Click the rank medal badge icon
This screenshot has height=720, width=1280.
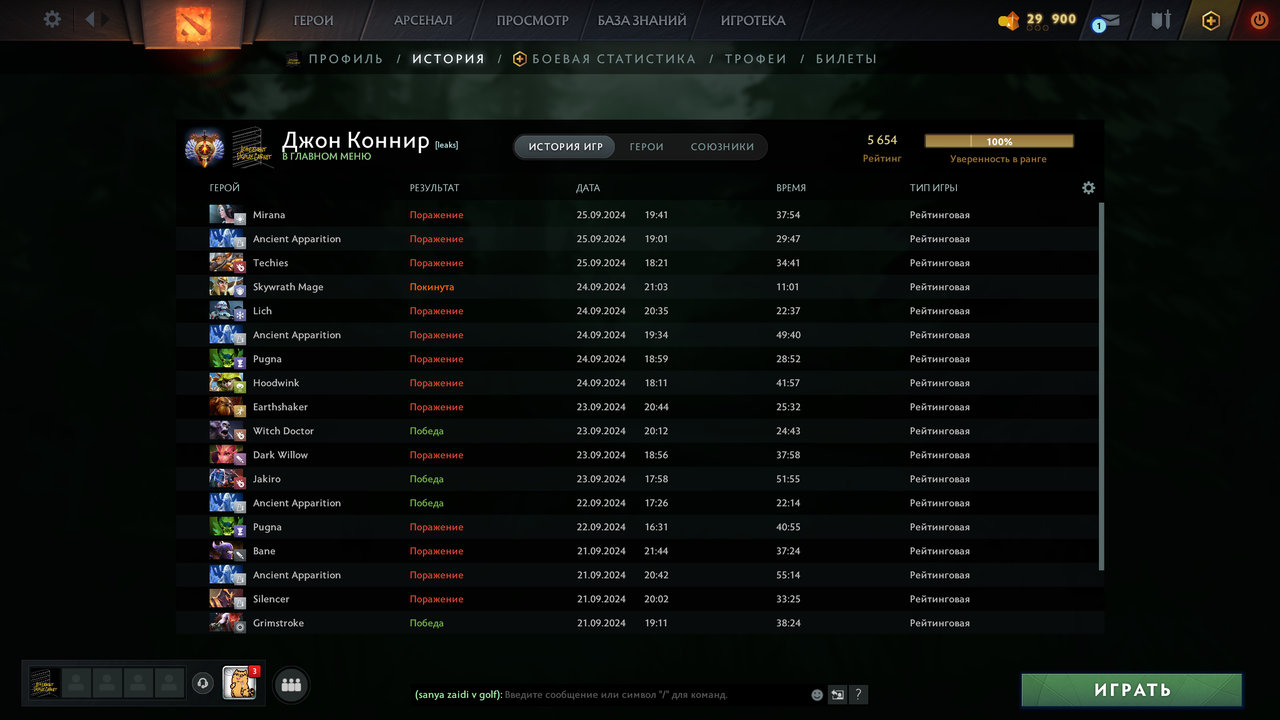[x=205, y=147]
